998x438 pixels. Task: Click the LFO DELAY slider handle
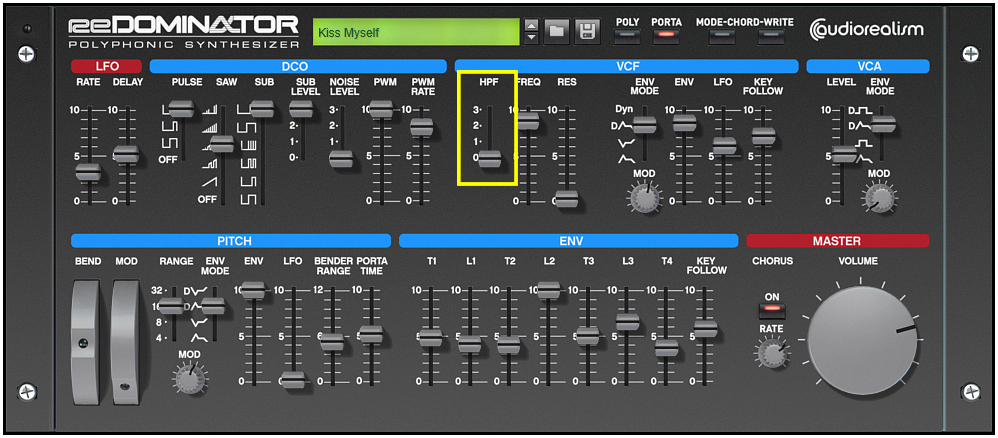(x=126, y=154)
